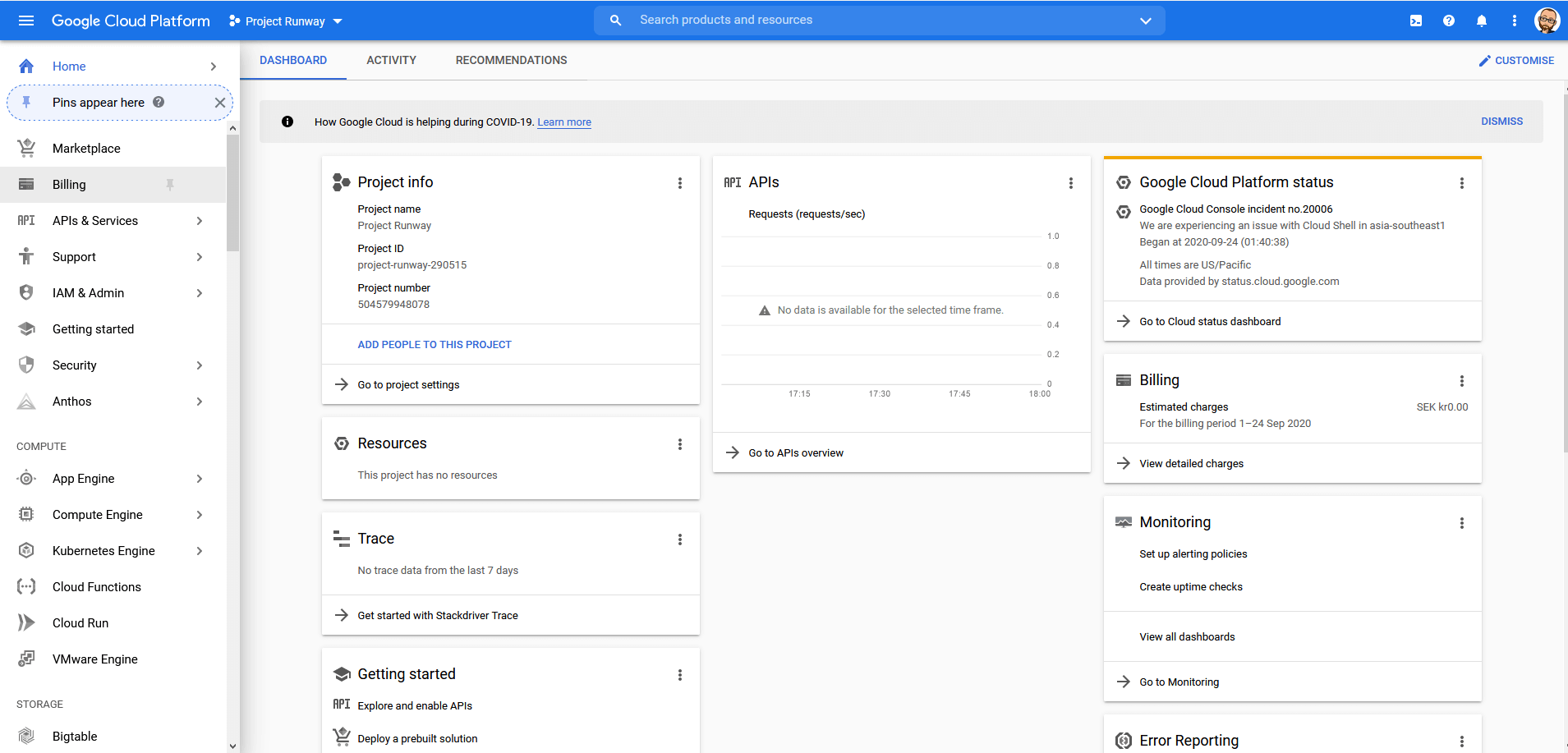Viewport: 1568px width, 753px height.
Task: Click the App Engine icon
Action: tap(26, 479)
